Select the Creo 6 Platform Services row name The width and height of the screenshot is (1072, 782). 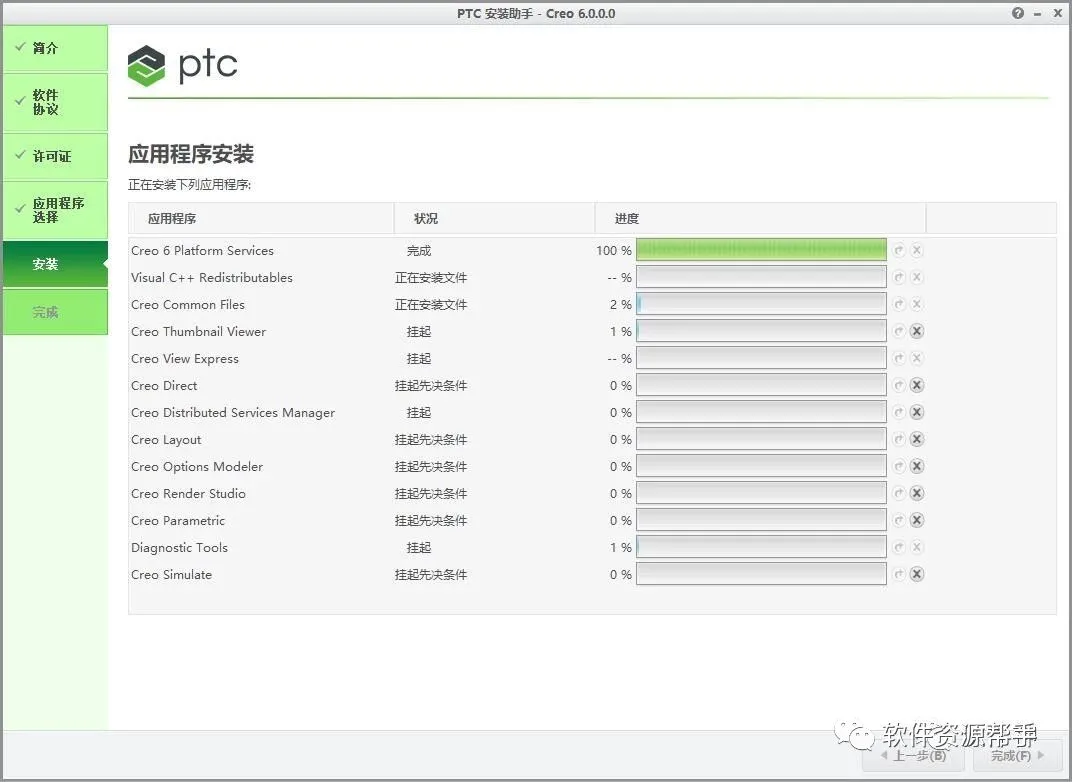pos(202,251)
